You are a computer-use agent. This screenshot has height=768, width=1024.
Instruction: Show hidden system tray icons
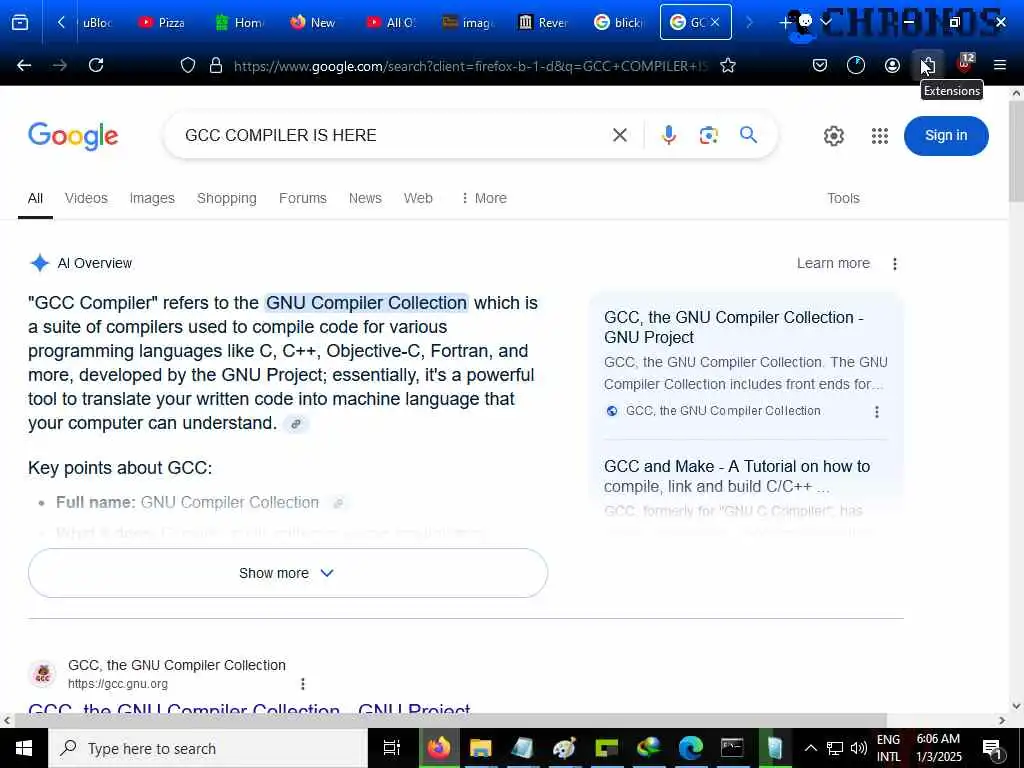click(x=810, y=748)
